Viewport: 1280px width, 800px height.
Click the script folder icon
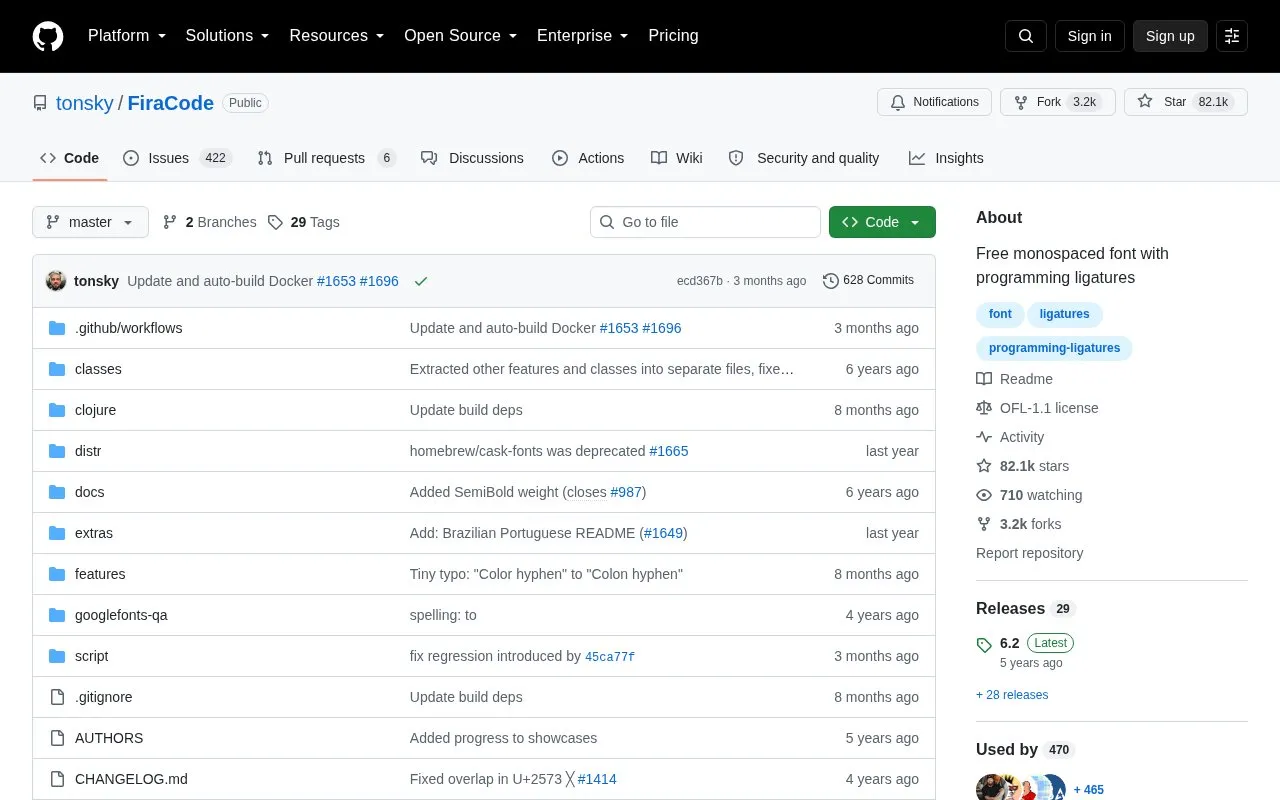pyautogui.click(x=57, y=656)
